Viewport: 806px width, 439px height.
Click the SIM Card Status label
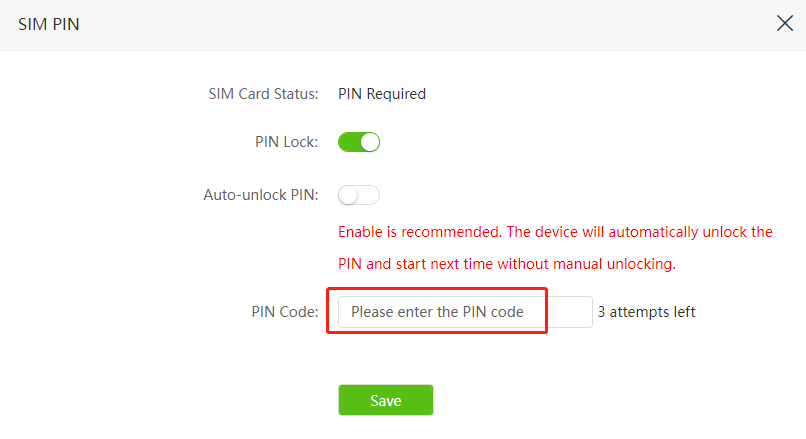tap(263, 94)
